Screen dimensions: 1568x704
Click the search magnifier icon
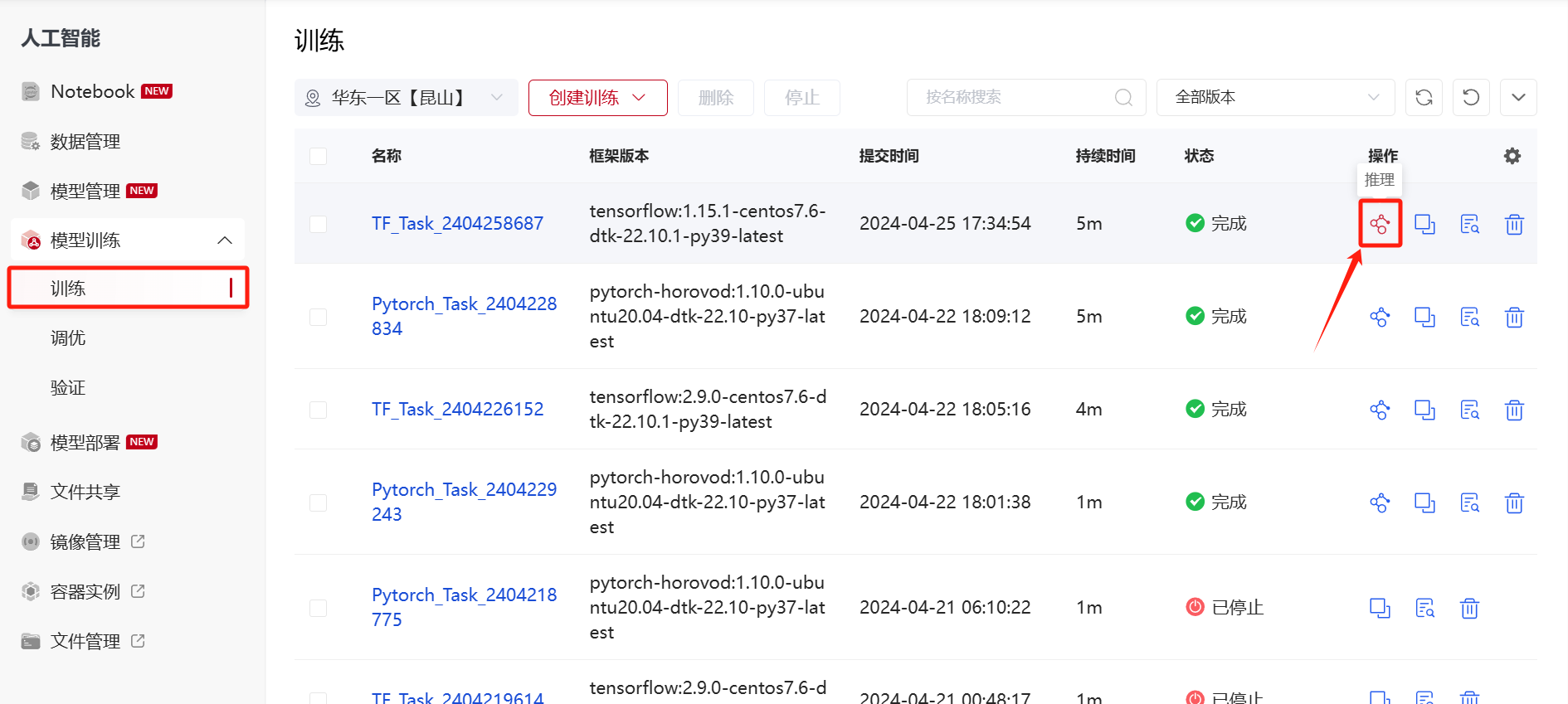click(x=1123, y=98)
